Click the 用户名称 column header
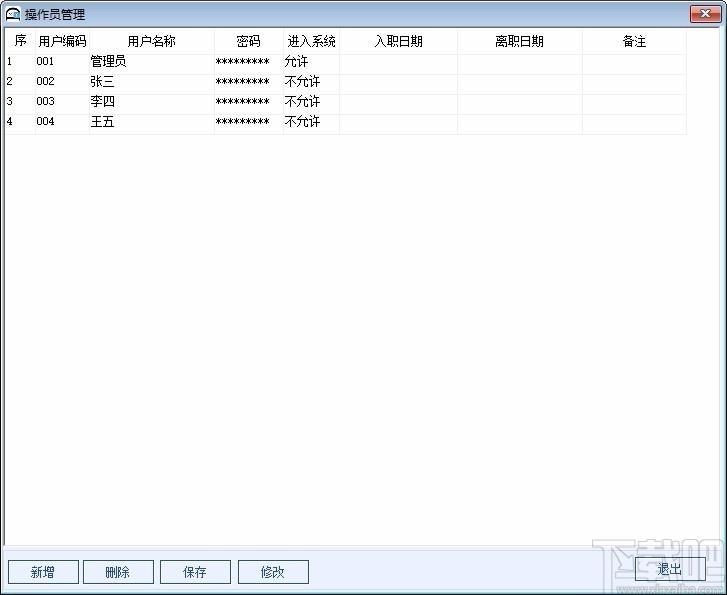 (x=152, y=41)
